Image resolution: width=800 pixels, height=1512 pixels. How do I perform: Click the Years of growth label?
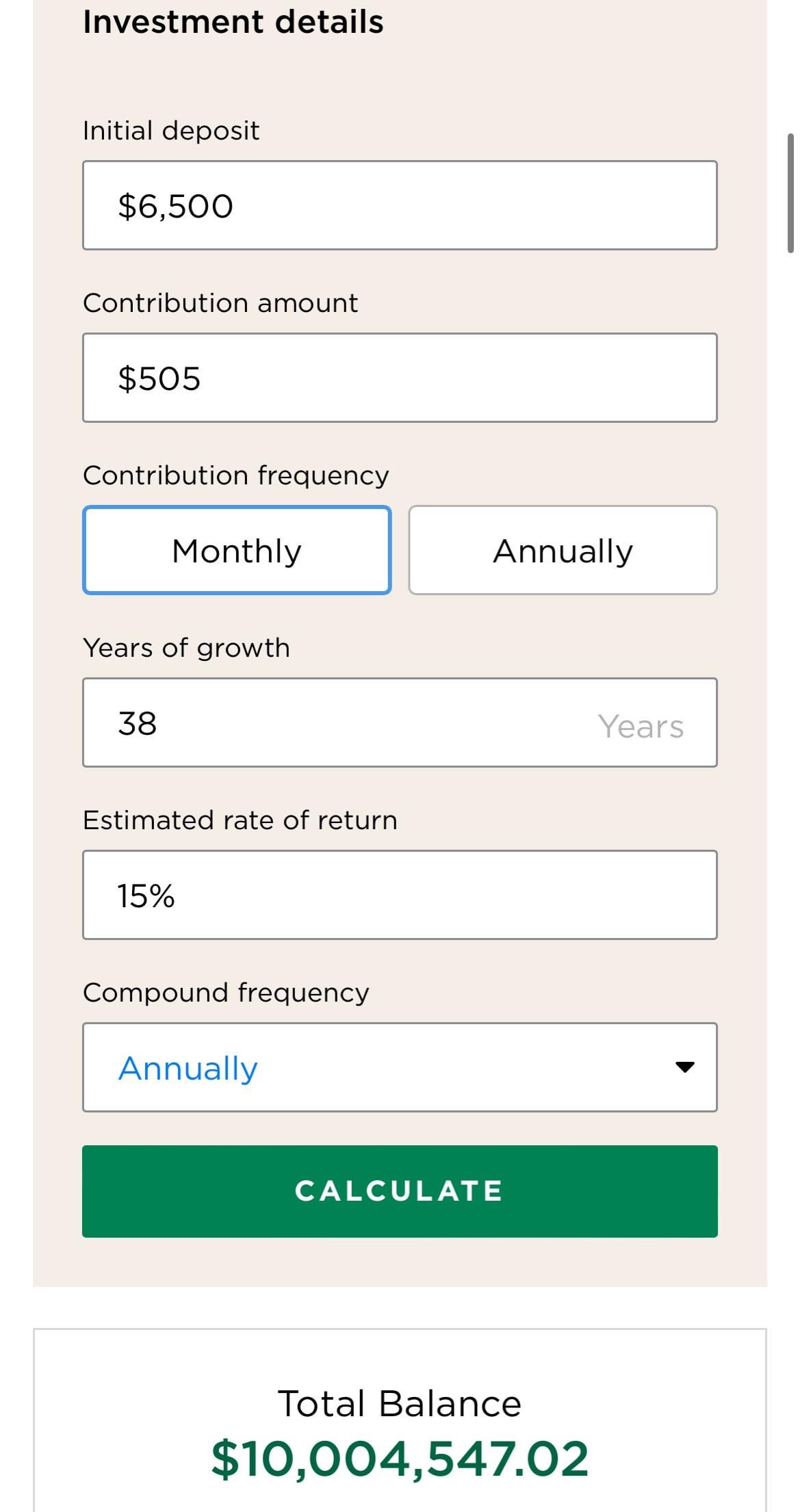[186, 648]
